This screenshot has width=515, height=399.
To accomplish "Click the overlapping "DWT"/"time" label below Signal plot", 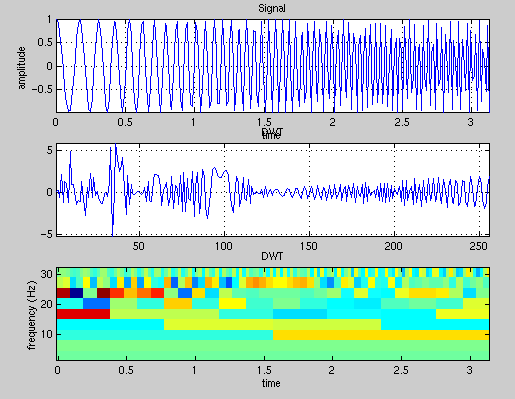I will pos(272,134).
